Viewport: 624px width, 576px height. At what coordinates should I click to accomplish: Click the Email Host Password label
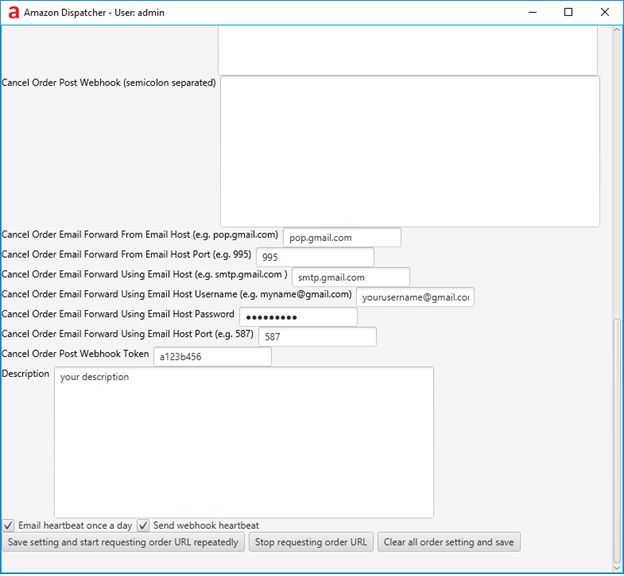point(118,314)
